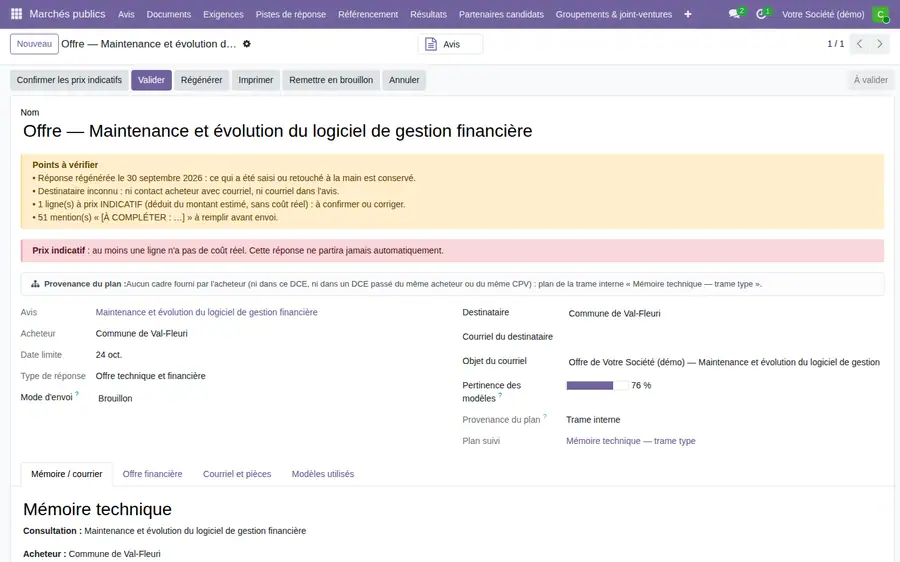Edit the Nom title field
The image size is (900, 562).
tap(452, 131)
